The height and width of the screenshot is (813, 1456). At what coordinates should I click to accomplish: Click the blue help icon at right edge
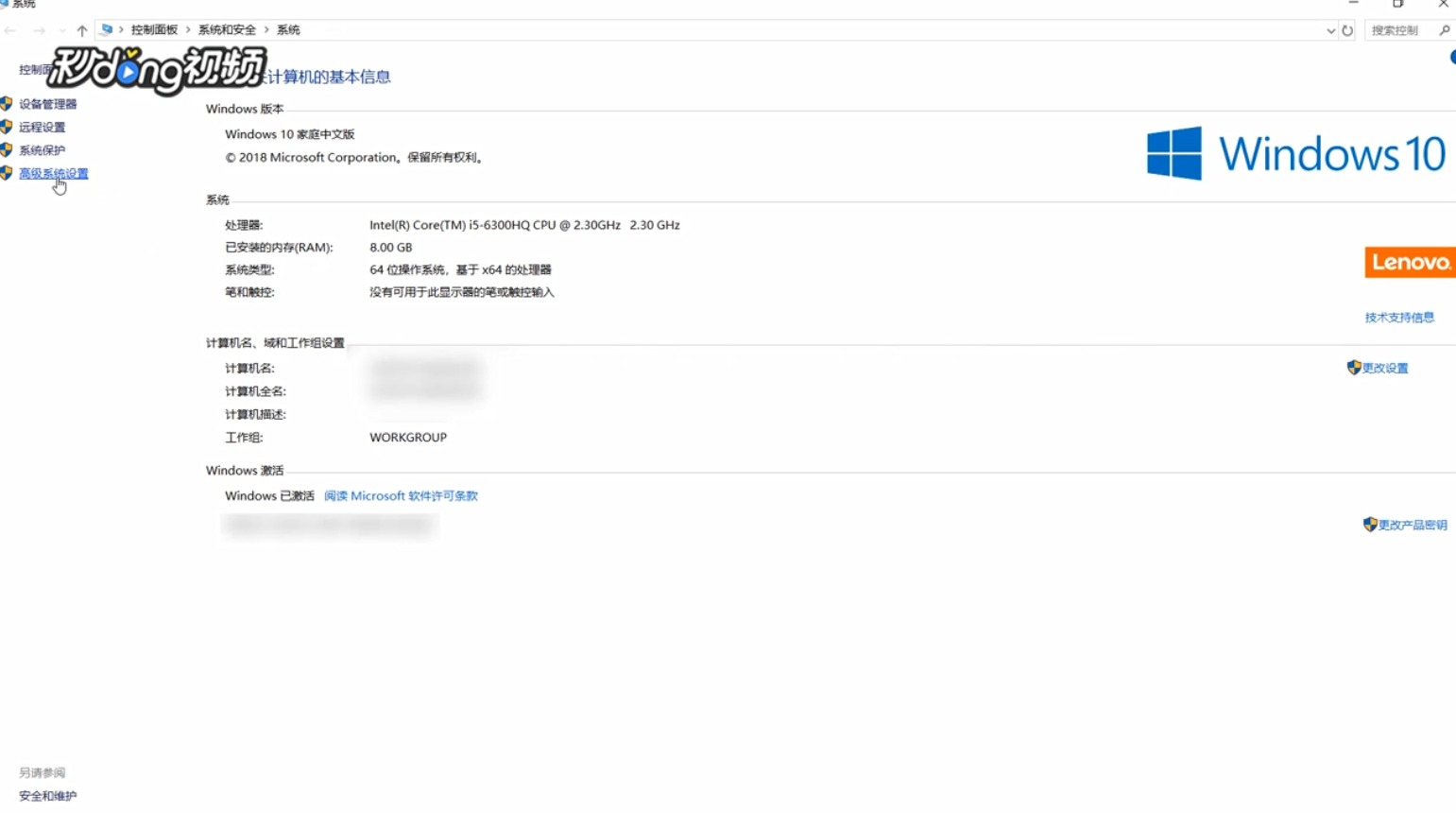[x=1452, y=58]
